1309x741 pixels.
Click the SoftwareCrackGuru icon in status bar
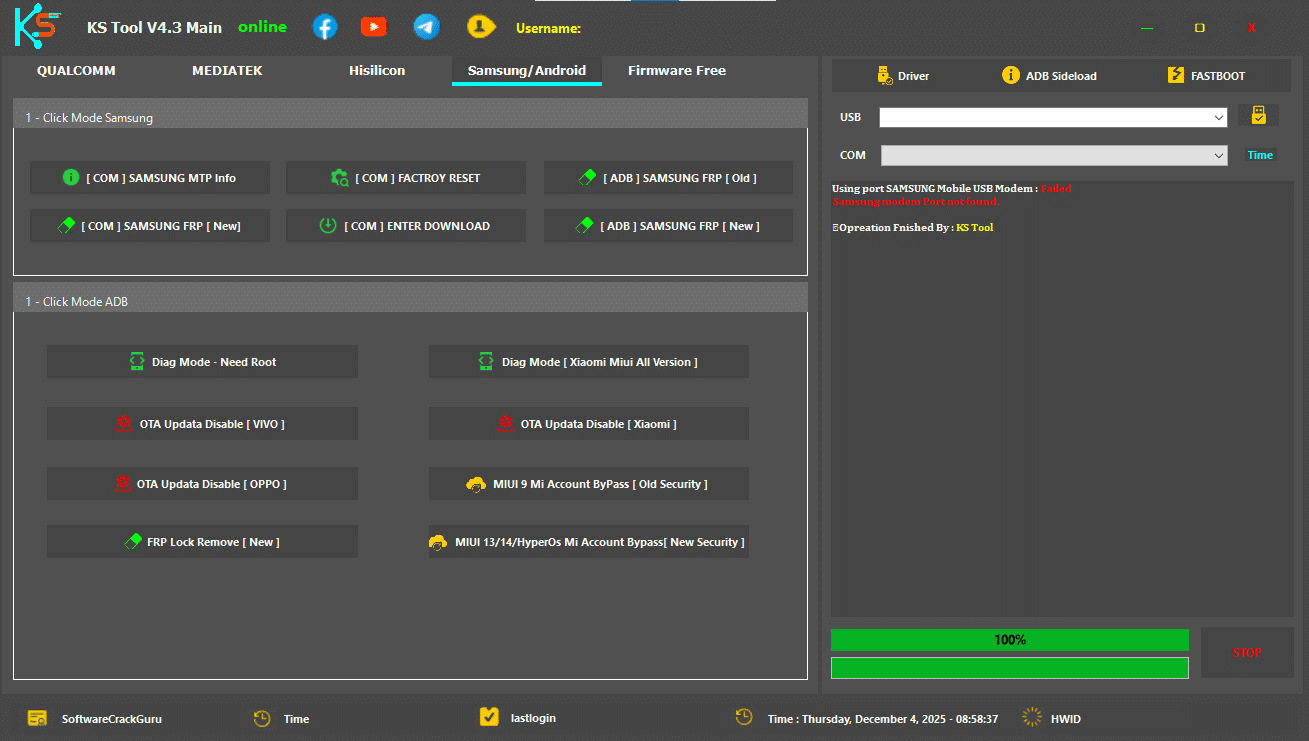tap(37, 717)
